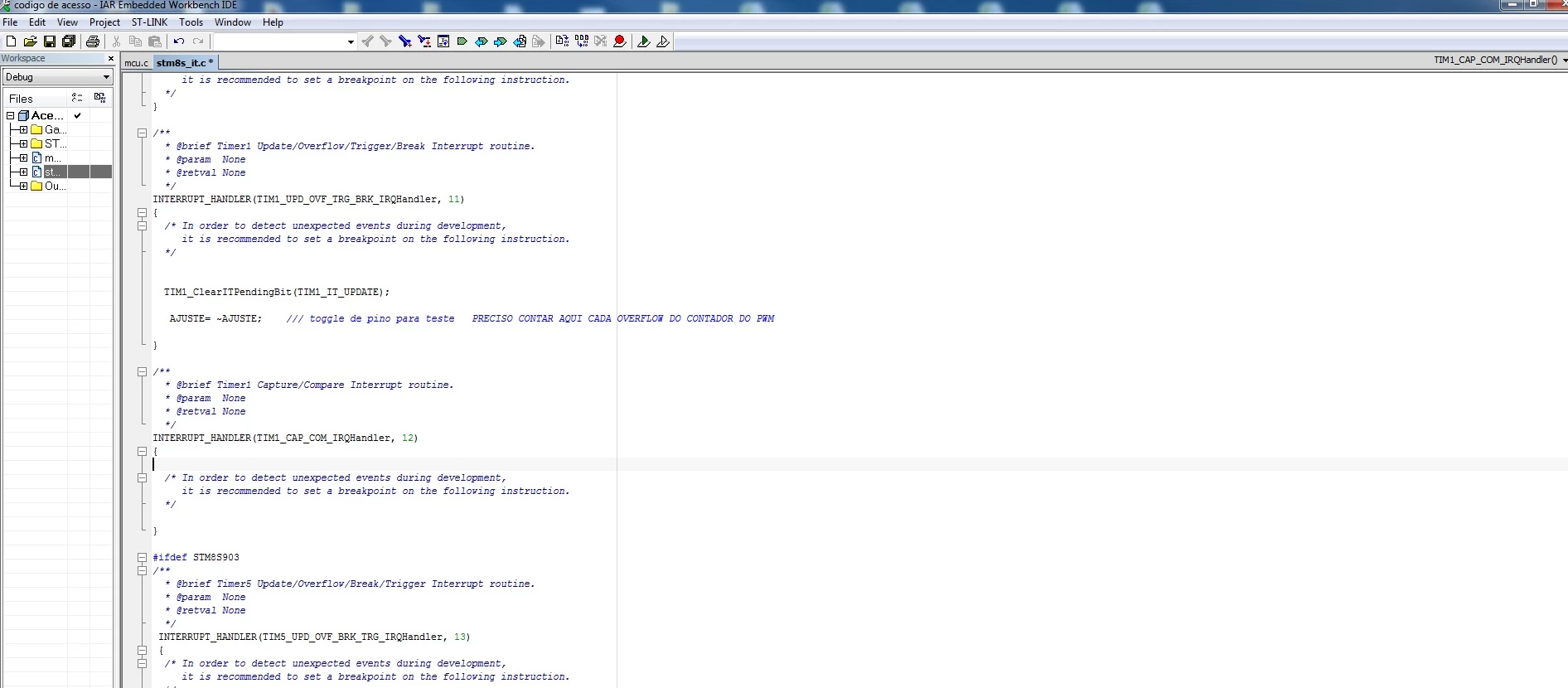Open the File menu
Viewport: 1568px width, 688px height.
[10, 22]
